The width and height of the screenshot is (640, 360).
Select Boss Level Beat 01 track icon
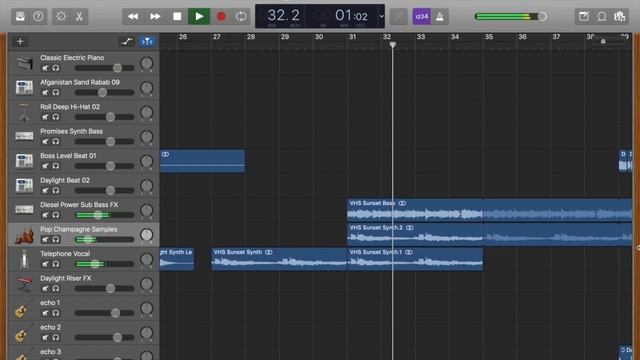pyautogui.click(x=24, y=160)
